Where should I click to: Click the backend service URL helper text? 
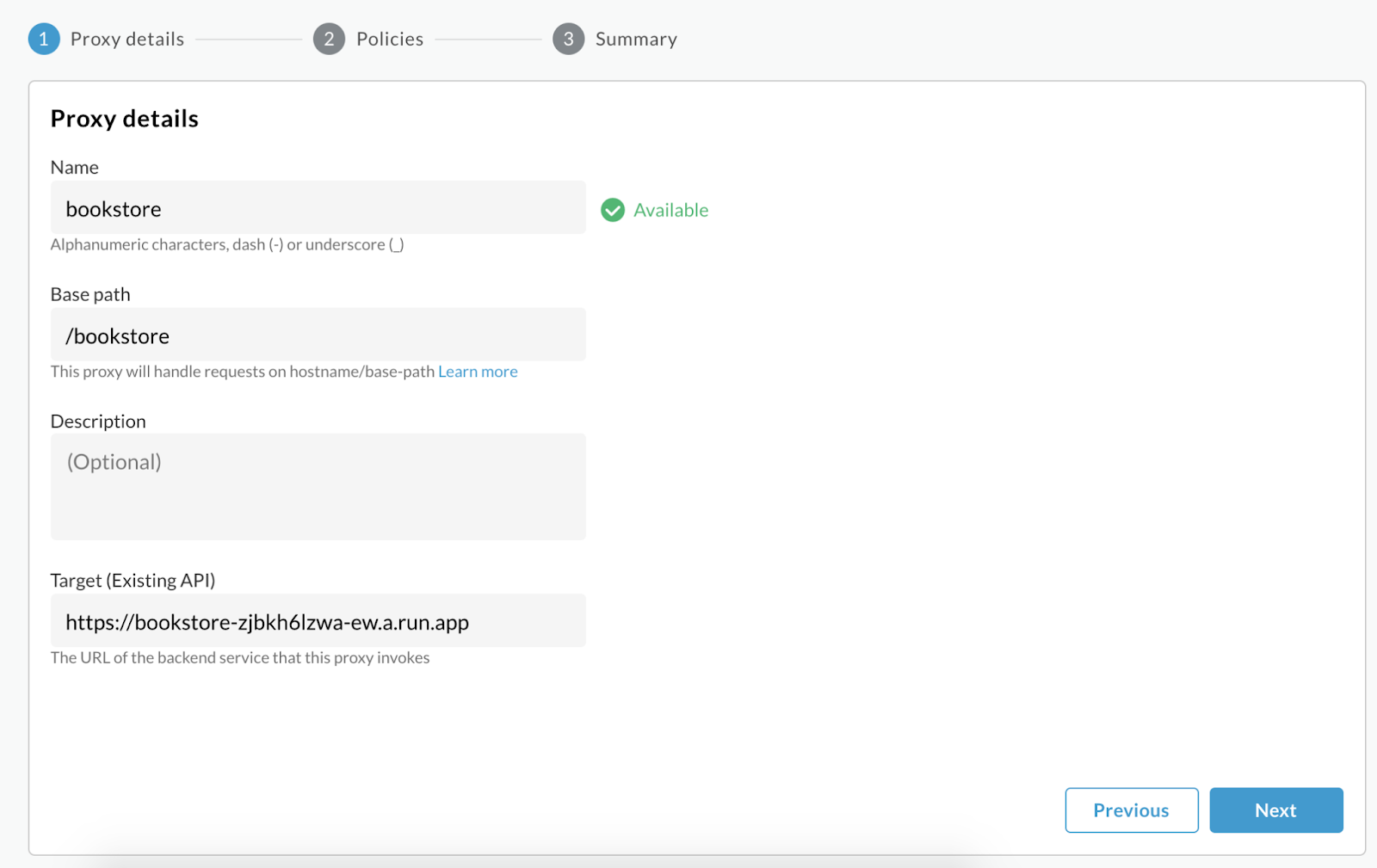pyautogui.click(x=240, y=657)
